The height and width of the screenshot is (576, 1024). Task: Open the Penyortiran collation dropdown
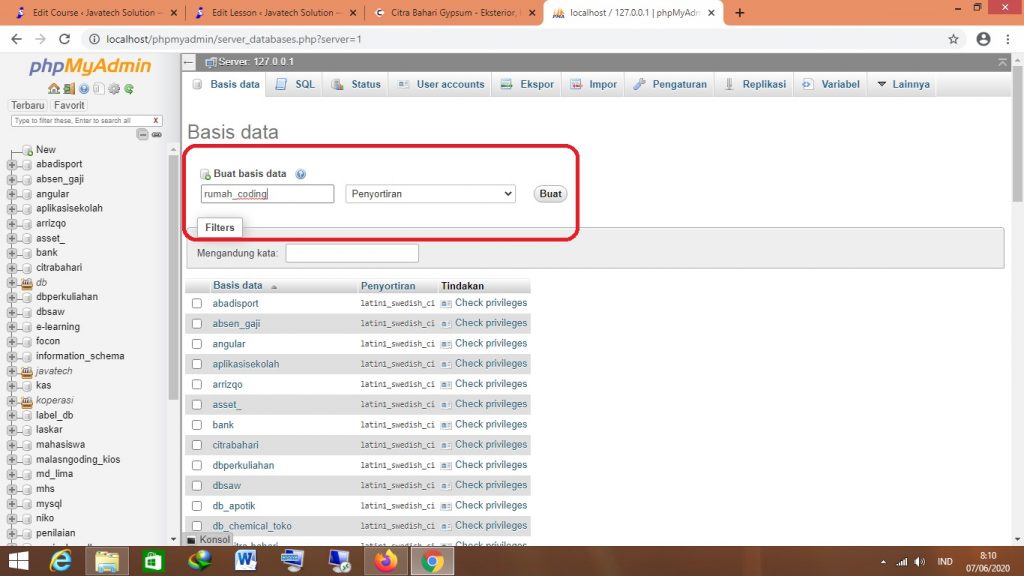(x=430, y=194)
